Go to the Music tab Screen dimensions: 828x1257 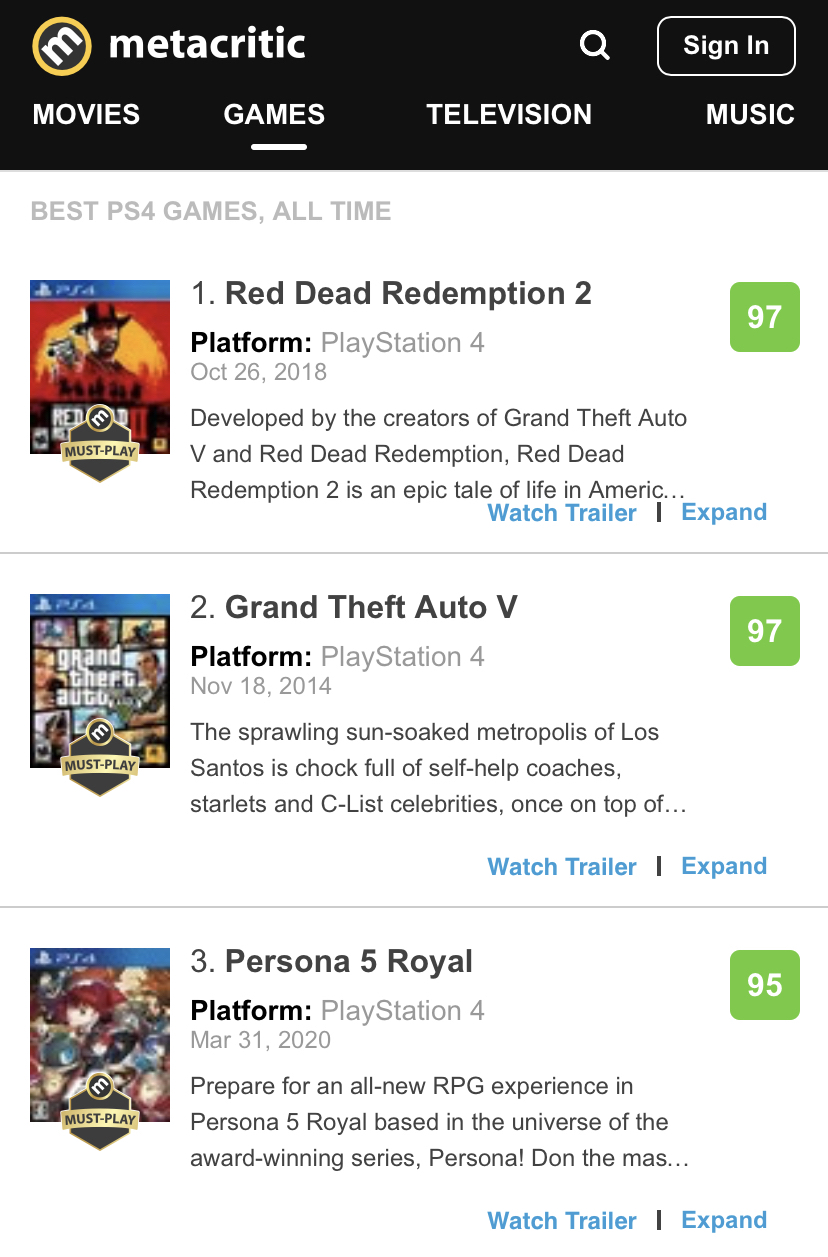click(x=750, y=114)
